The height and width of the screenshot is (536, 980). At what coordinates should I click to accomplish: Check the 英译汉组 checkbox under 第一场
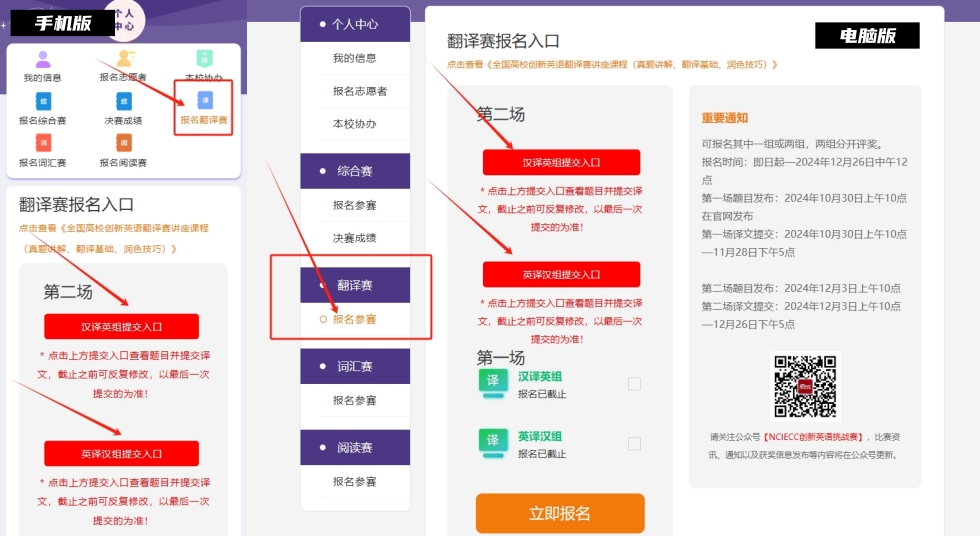click(x=634, y=444)
